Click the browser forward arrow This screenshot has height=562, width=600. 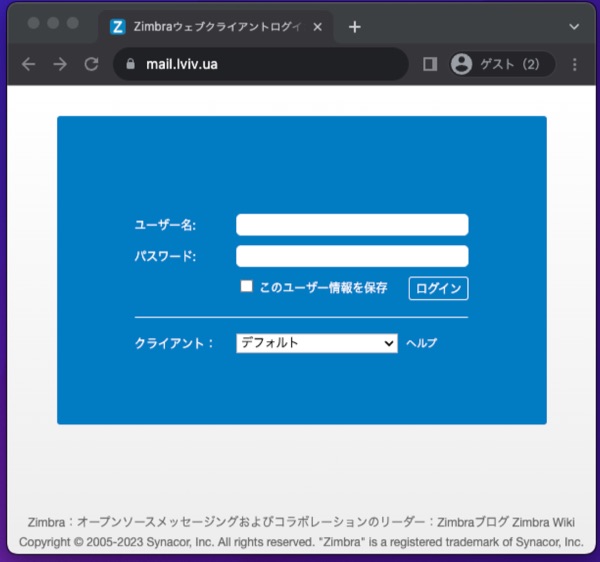(x=60, y=64)
